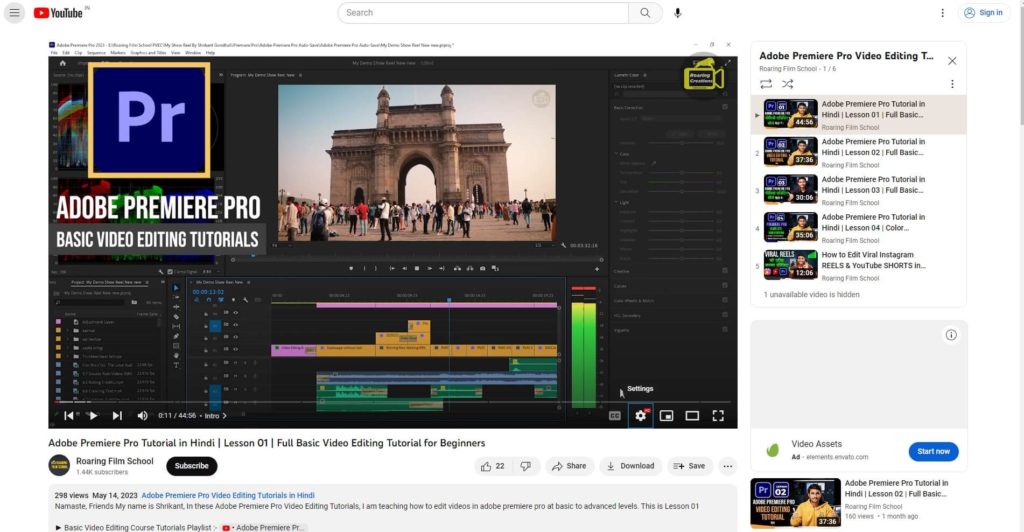Enable miniplayer mode

pos(666,416)
